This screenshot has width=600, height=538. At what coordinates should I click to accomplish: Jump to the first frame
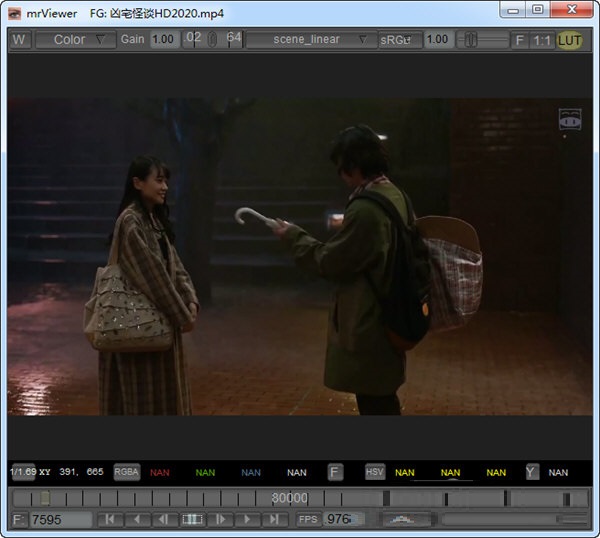coord(109,519)
